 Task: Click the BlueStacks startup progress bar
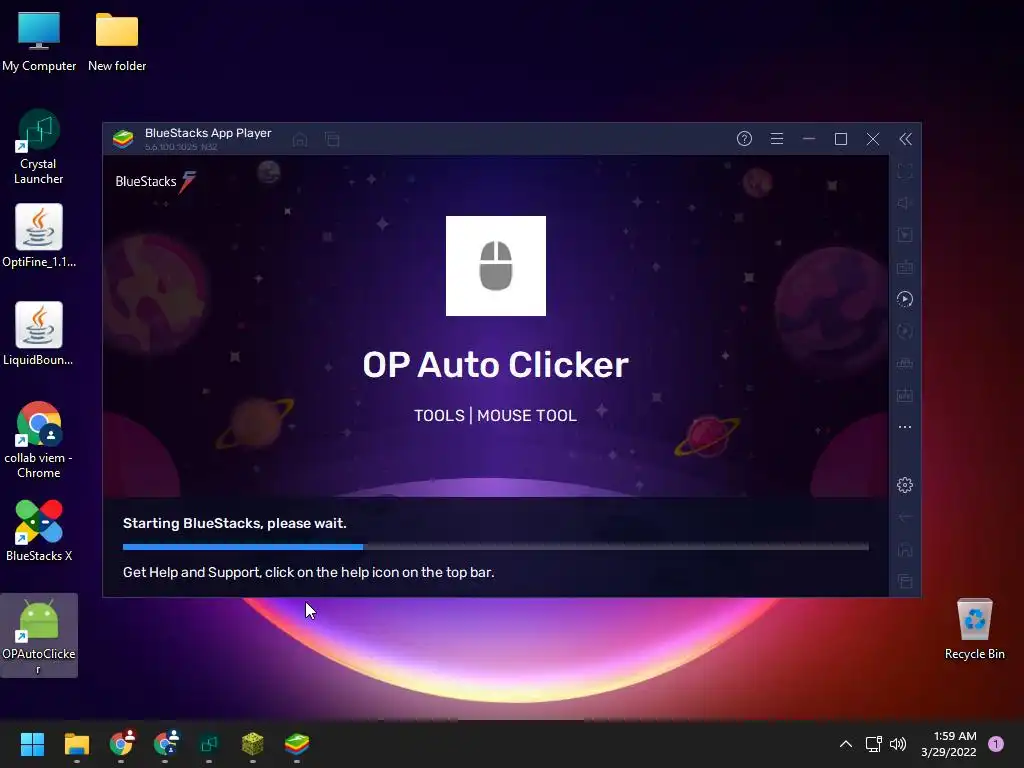pyautogui.click(x=496, y=547)
